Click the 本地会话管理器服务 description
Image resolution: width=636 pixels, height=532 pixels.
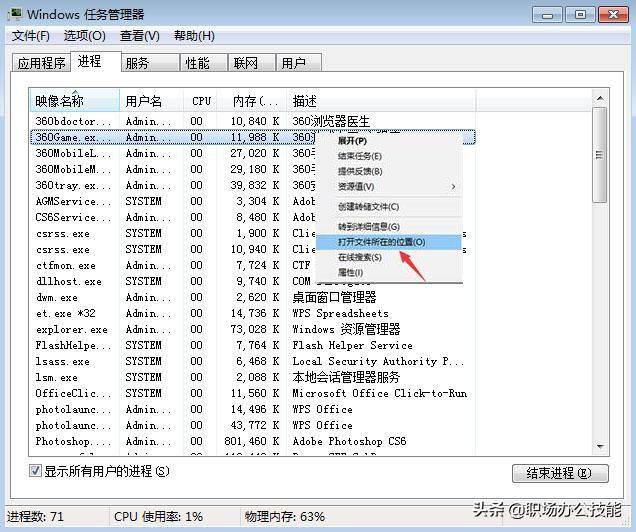tap(346, 377)
